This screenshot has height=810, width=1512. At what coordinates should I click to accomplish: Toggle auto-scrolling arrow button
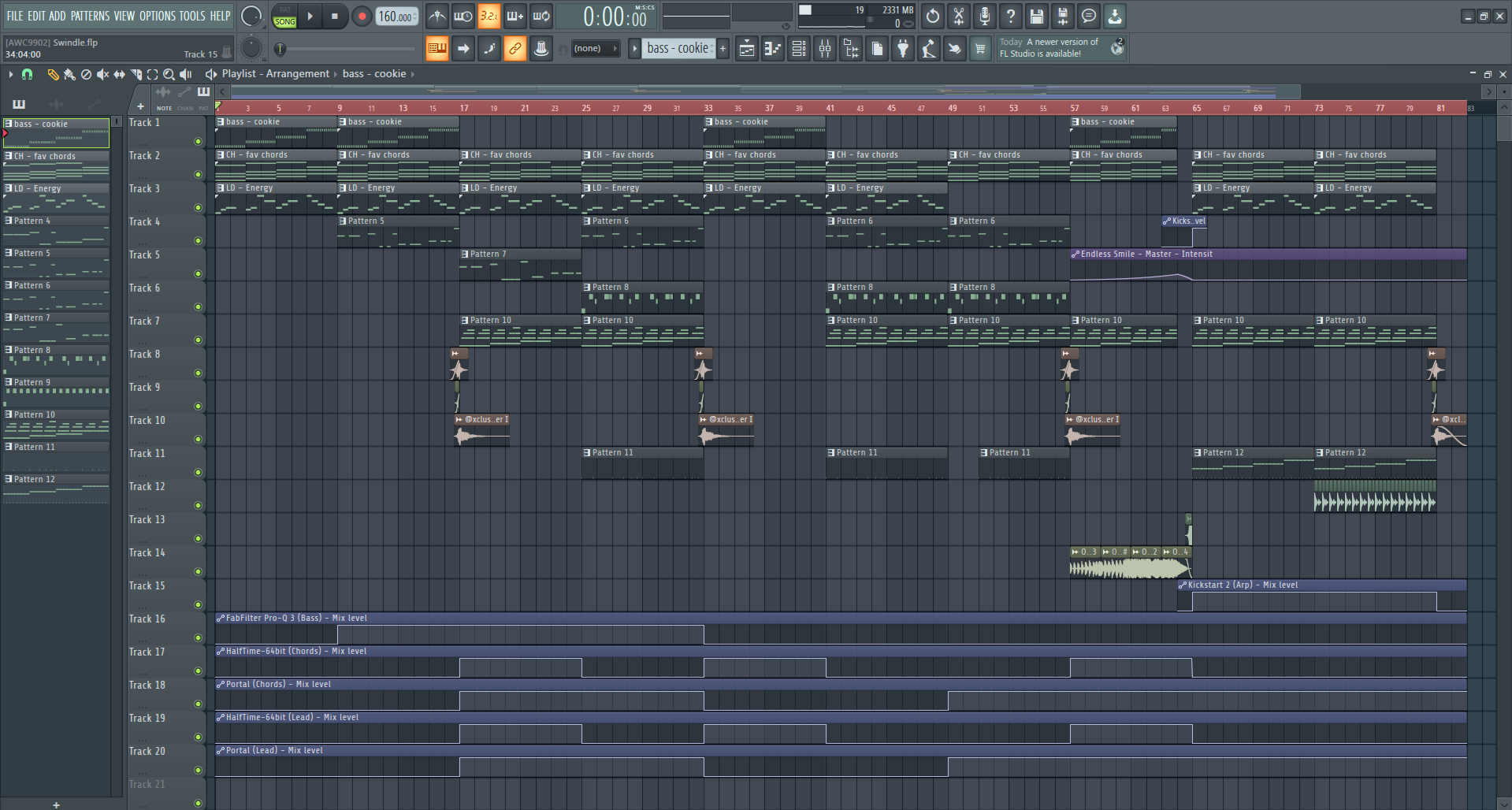click(x=463, y=49)
